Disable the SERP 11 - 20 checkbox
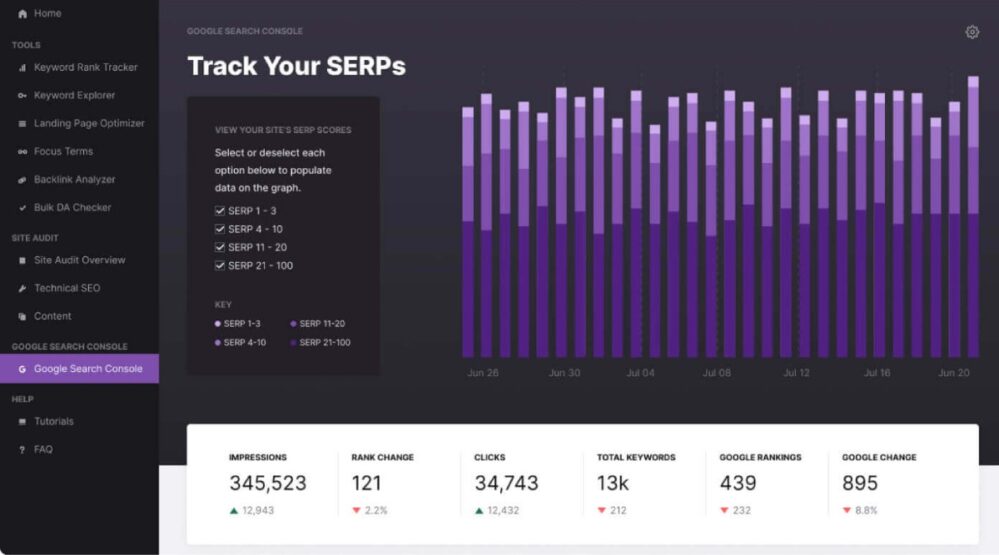Viewport: 999px width, 555px height. point(220,247)
